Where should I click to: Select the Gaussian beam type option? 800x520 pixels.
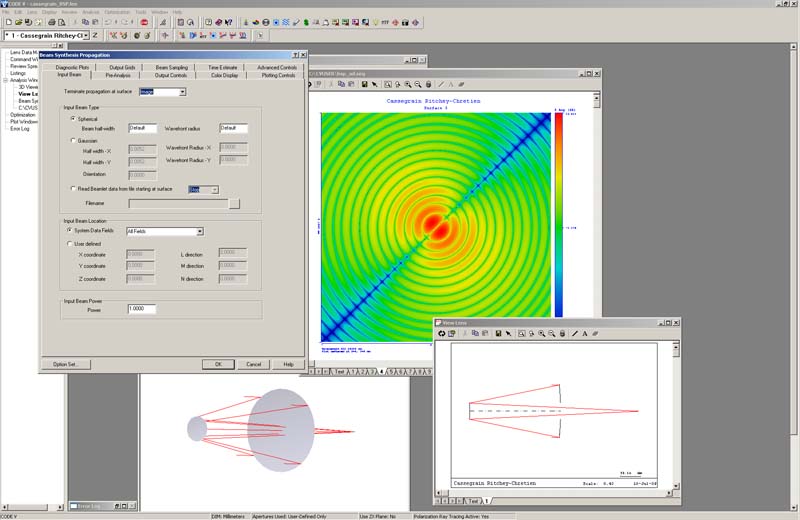click(x=71, y=140)
